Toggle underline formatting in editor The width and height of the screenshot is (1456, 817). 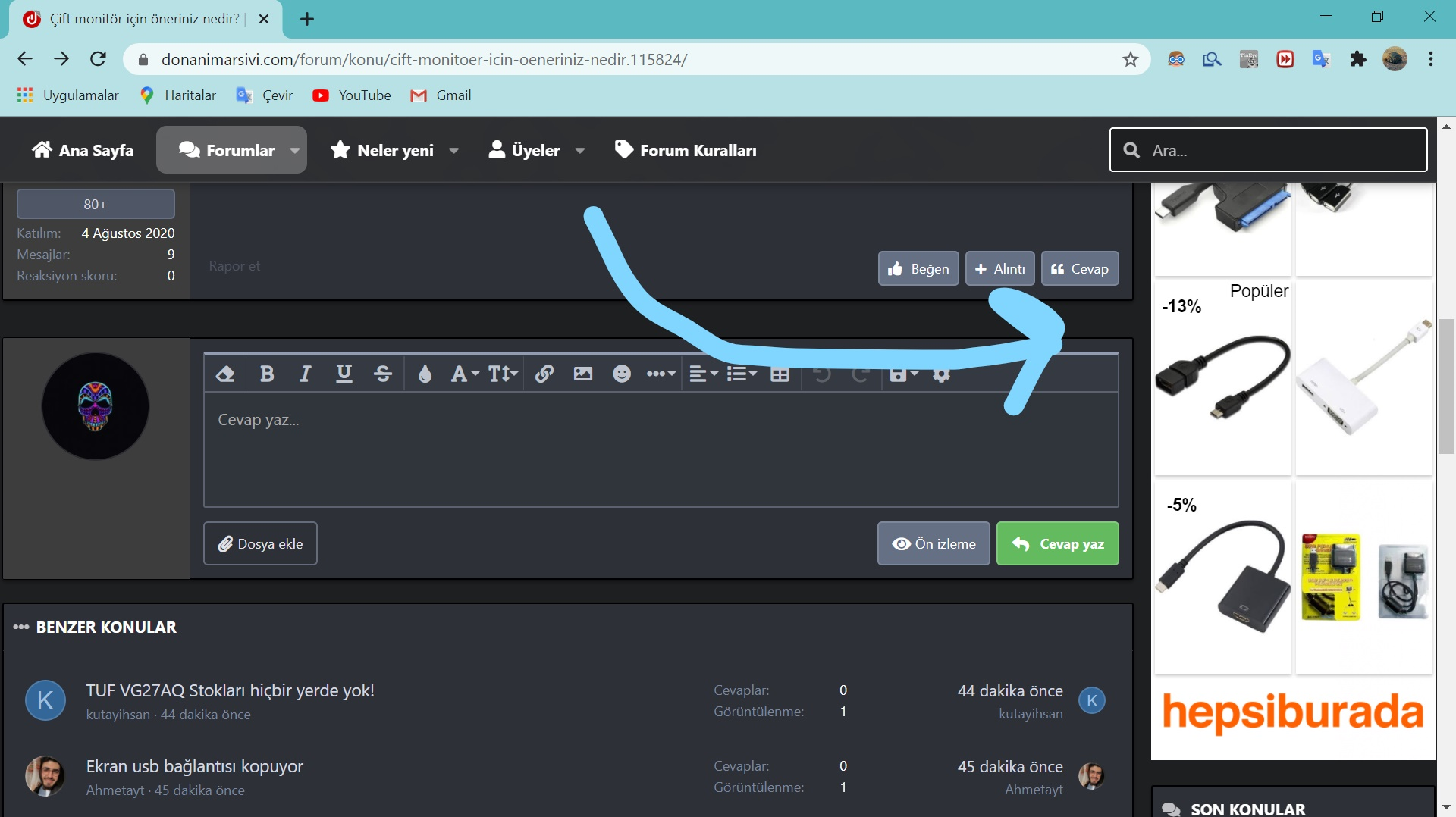point(344,374)
